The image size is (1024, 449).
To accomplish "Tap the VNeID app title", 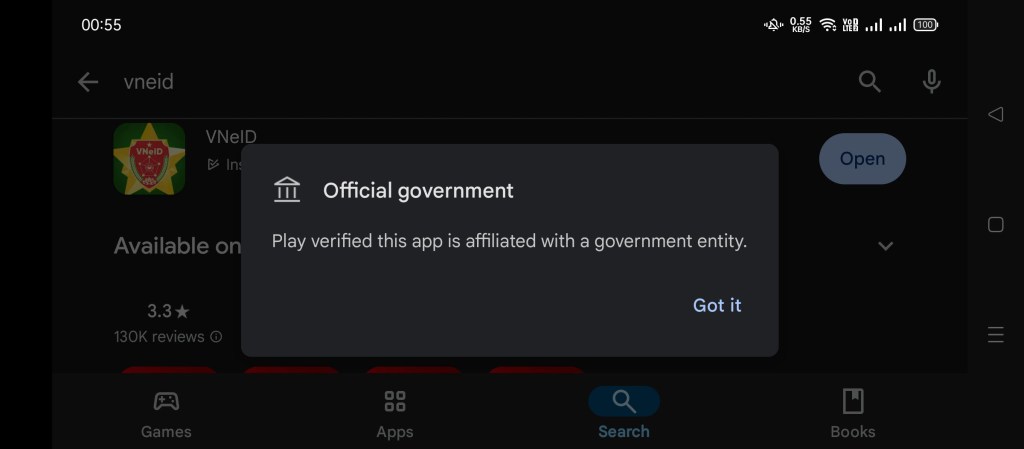I will (x=231, y=137).
